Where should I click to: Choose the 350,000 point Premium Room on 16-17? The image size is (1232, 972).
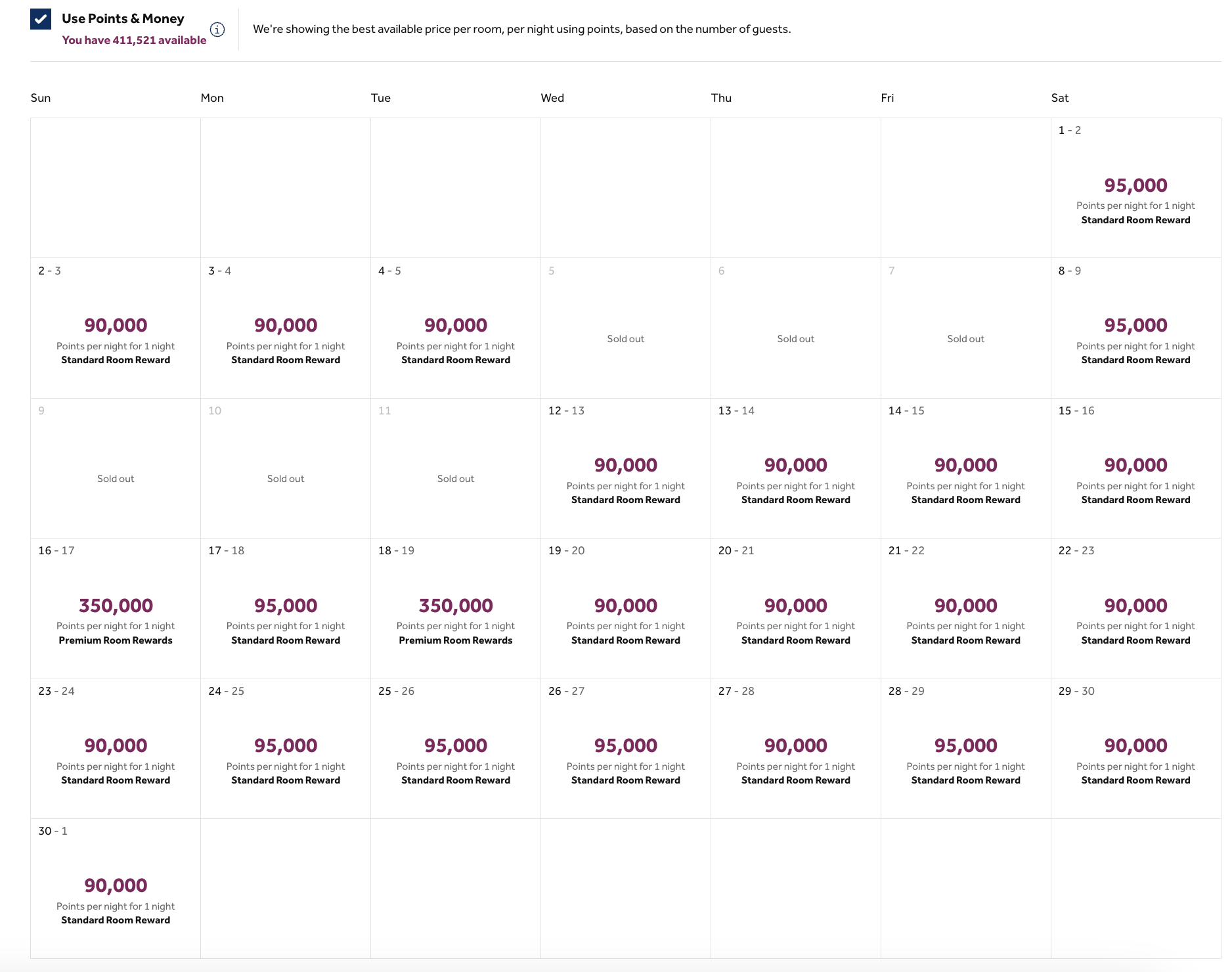click(115, 607)
